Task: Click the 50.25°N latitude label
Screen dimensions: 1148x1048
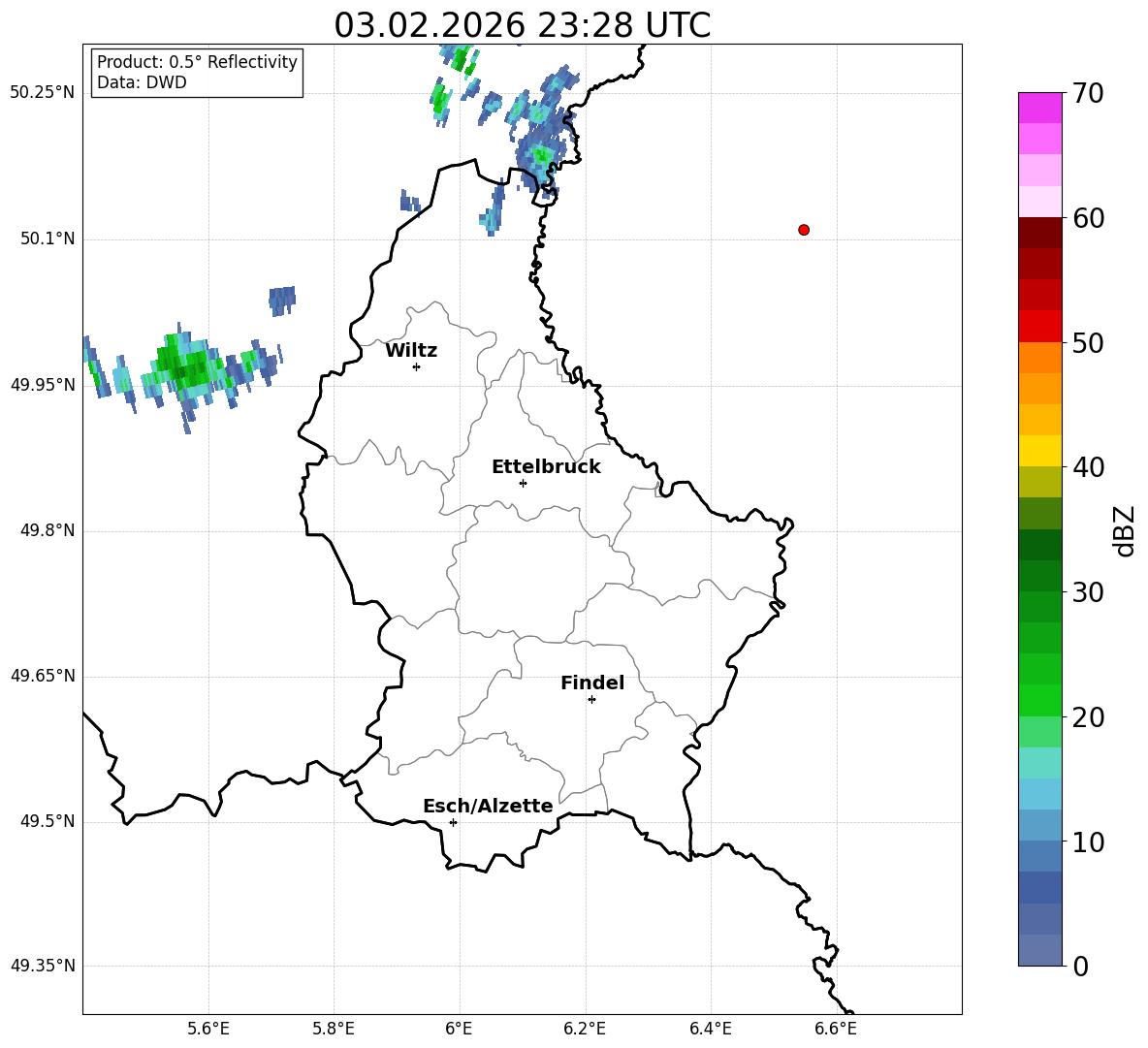Action: point(43,93)
